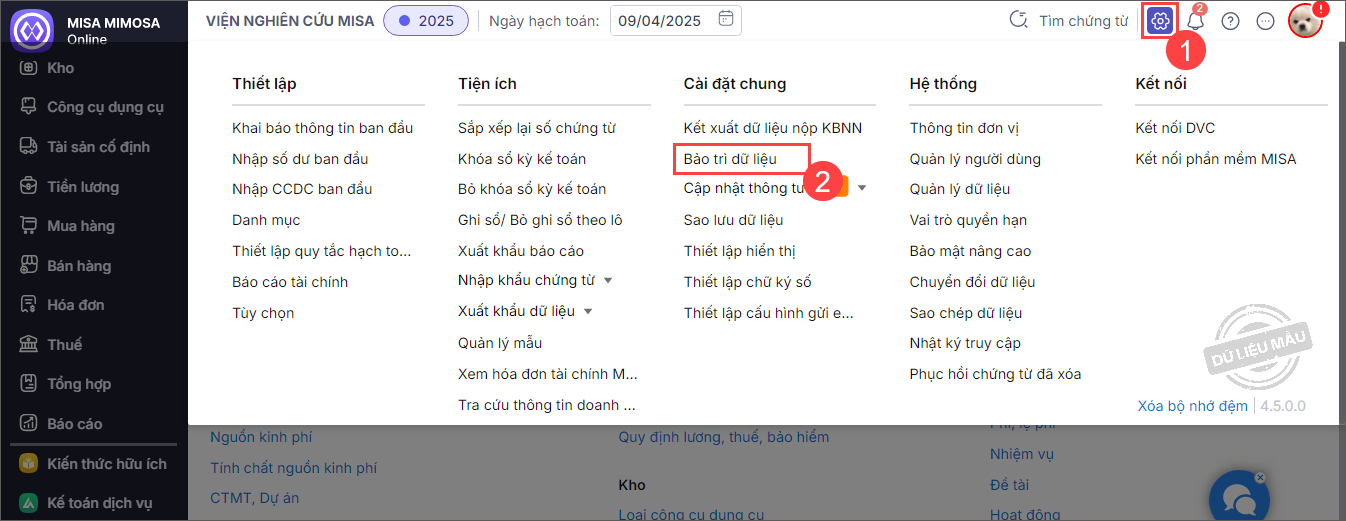Close the chat bubble with small x
This screenshot has width=1346, height=521.
pyautogui.click(x=1261, y=477)
